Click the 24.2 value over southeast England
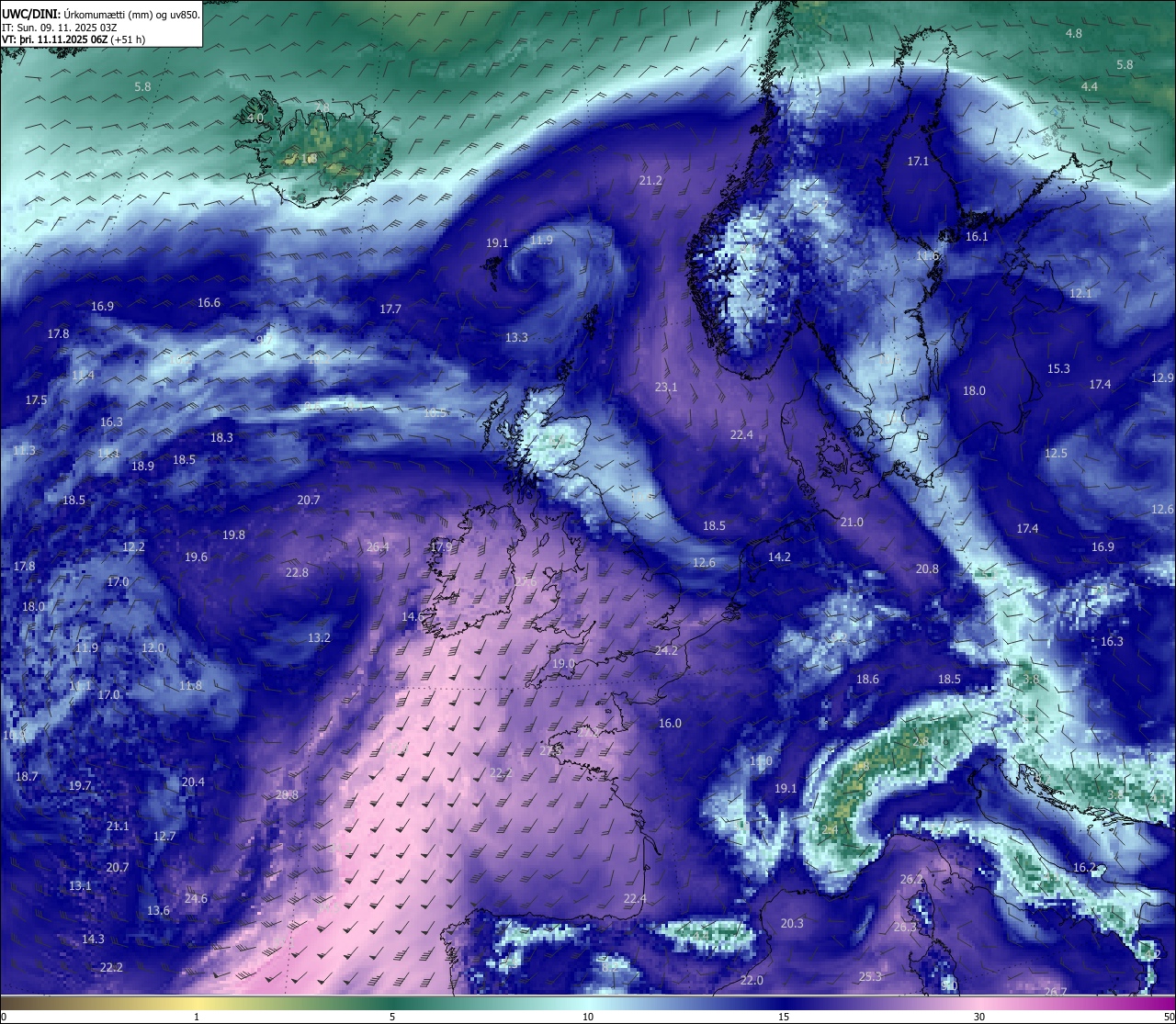The height and width of the screenshot is (1024, 1176). click(x=666, y=650)
